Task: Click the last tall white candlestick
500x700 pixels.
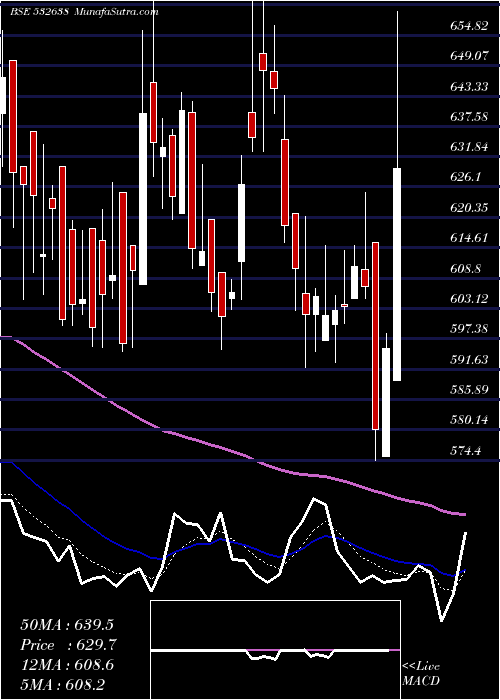Action: coord(397,275)
